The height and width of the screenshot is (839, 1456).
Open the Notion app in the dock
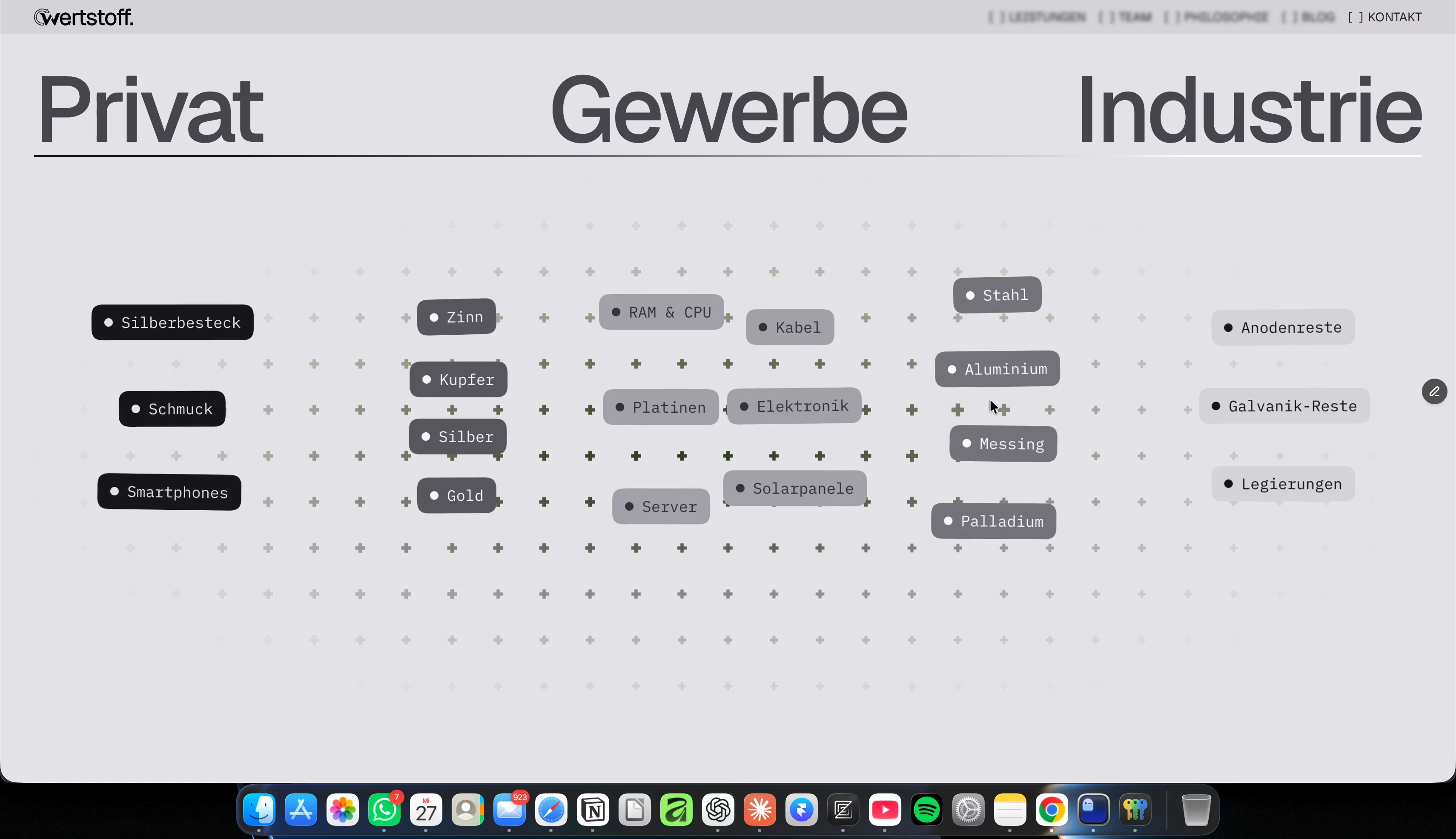593,810
